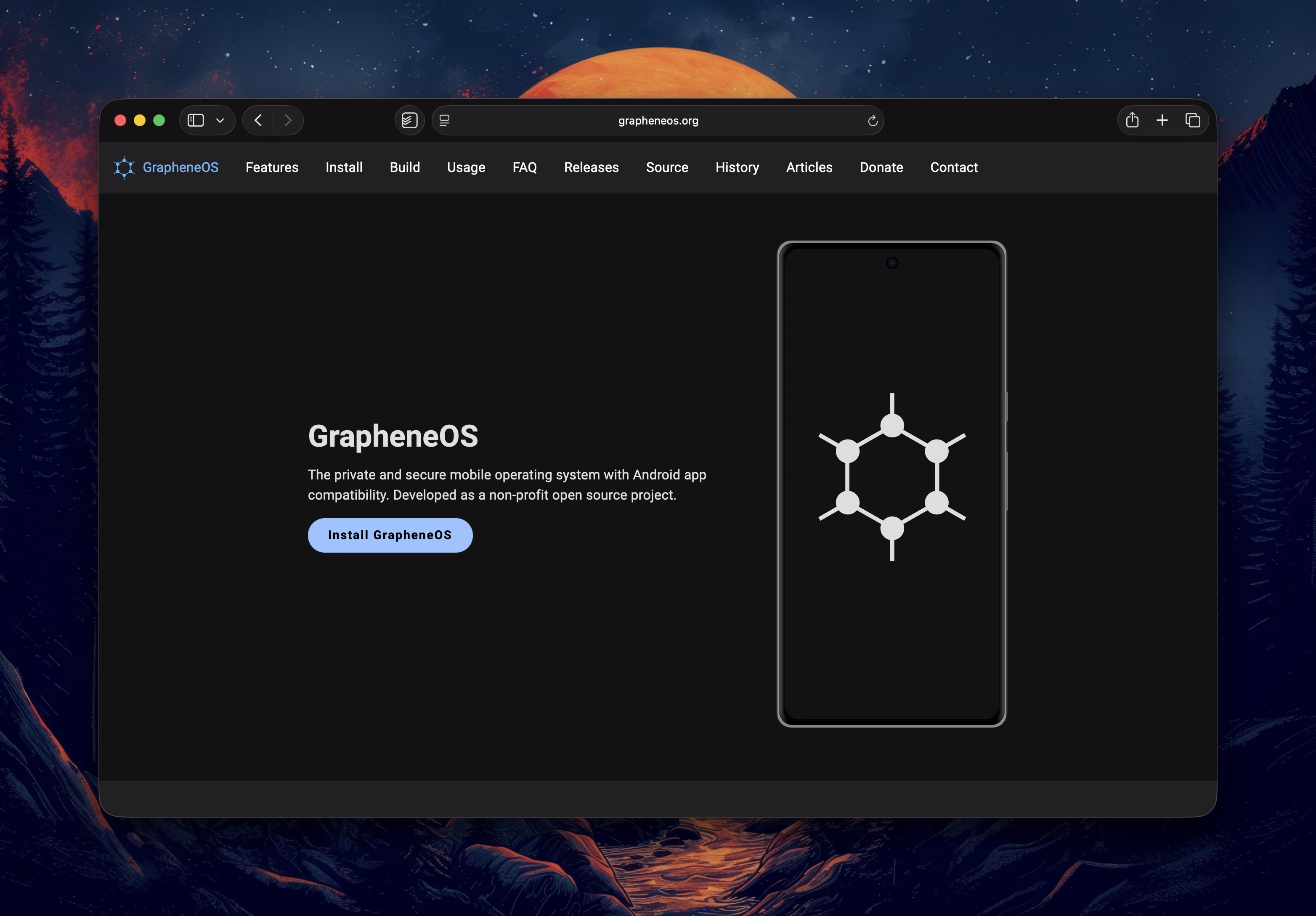Maximize the window with green button
Image resolution: width=1316 pixels, height=916 pixels.
[159, 120]
